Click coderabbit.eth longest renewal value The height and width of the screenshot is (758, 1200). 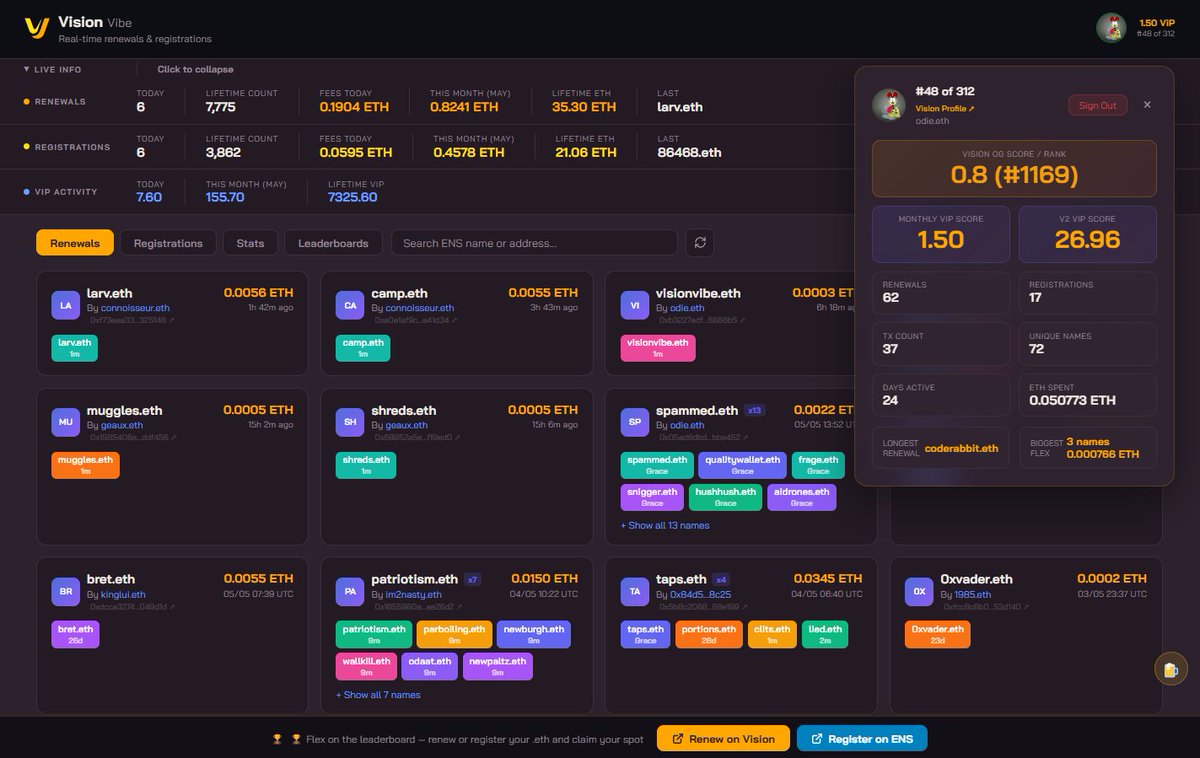coord(961,448)
